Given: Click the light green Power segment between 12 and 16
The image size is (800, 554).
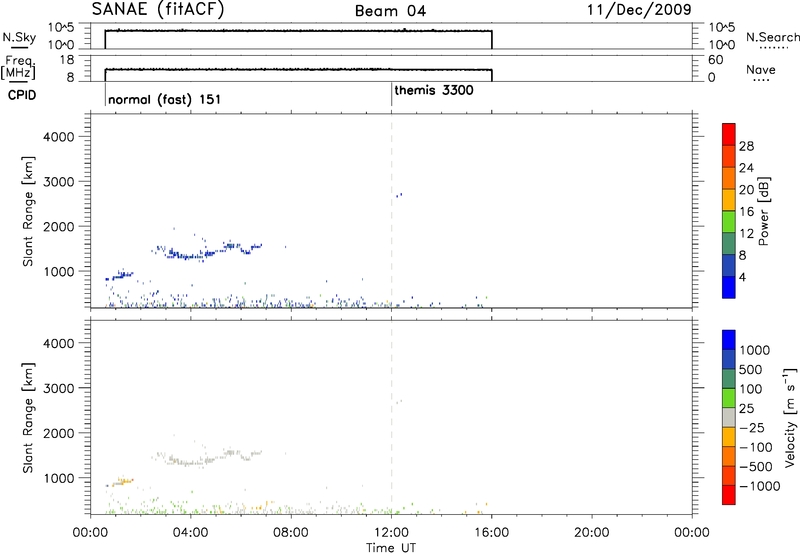Looking at the screenshot, I should click(x=729, y=221).
